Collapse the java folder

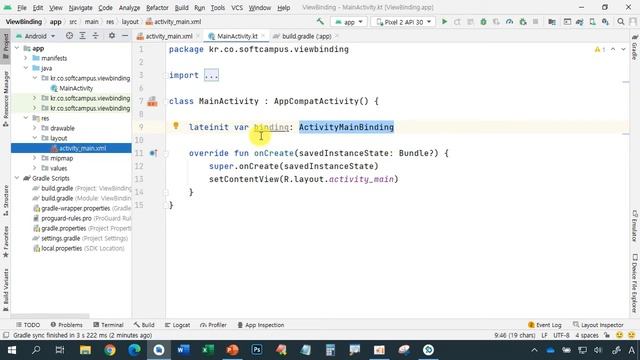tap(26, 68)
